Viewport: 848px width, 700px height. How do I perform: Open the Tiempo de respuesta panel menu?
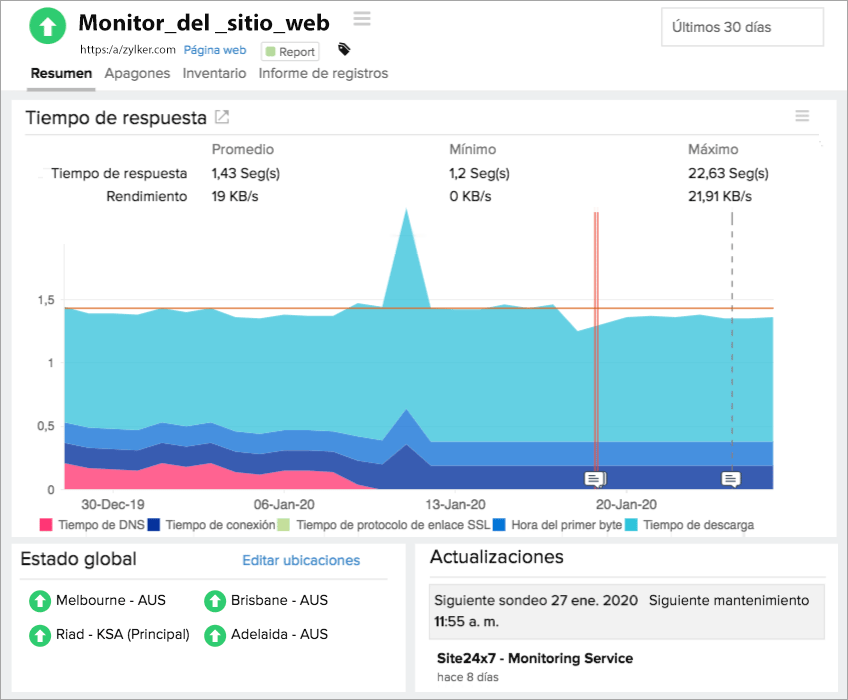click(x=802, y=116)
